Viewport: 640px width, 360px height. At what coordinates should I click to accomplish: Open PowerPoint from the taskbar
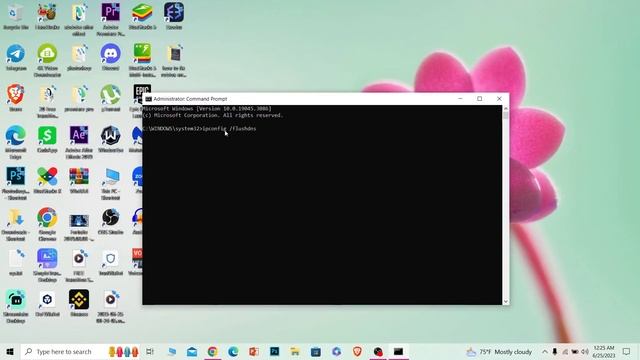coord(253,351)
